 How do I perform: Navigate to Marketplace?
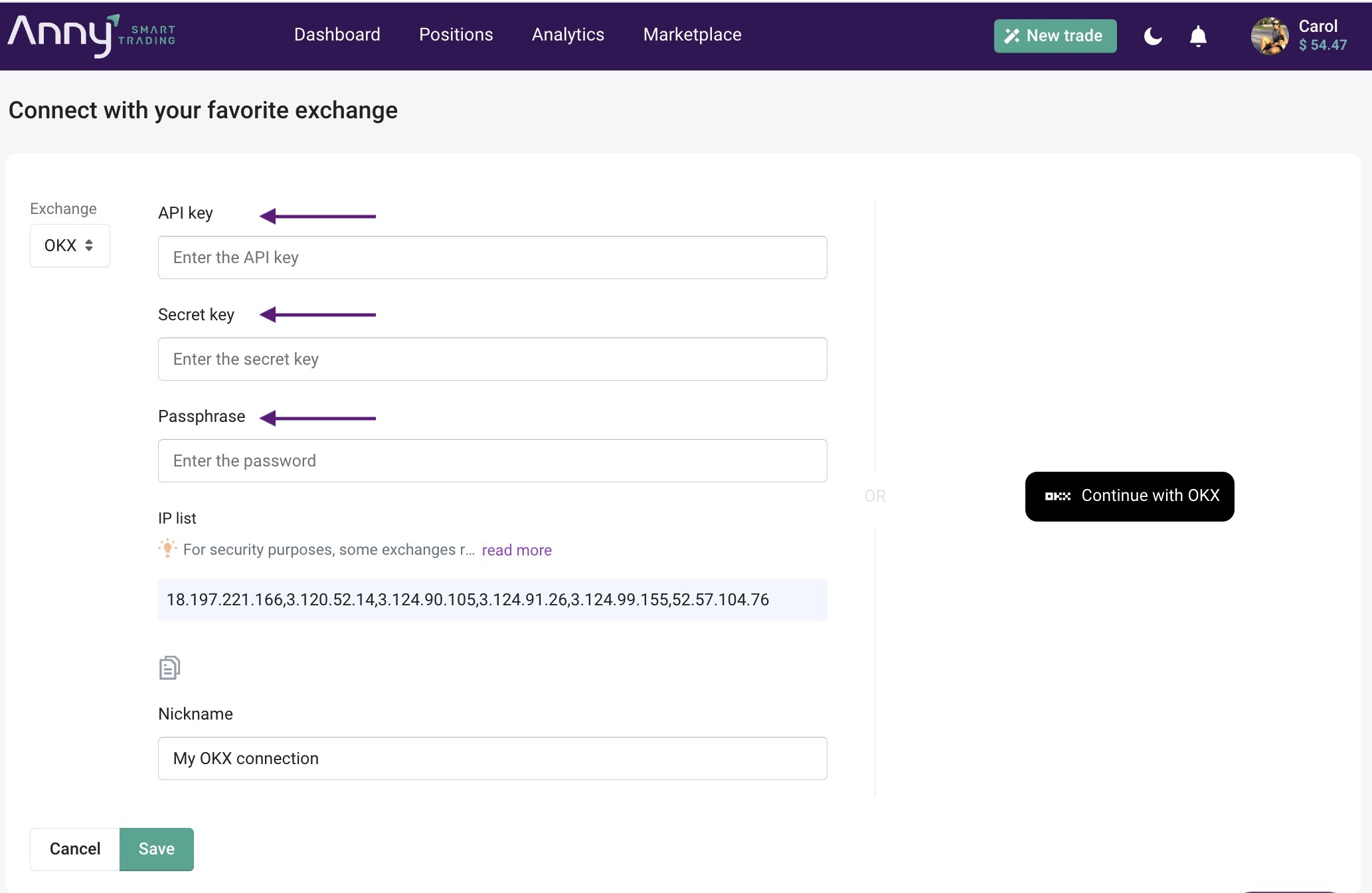692,35
